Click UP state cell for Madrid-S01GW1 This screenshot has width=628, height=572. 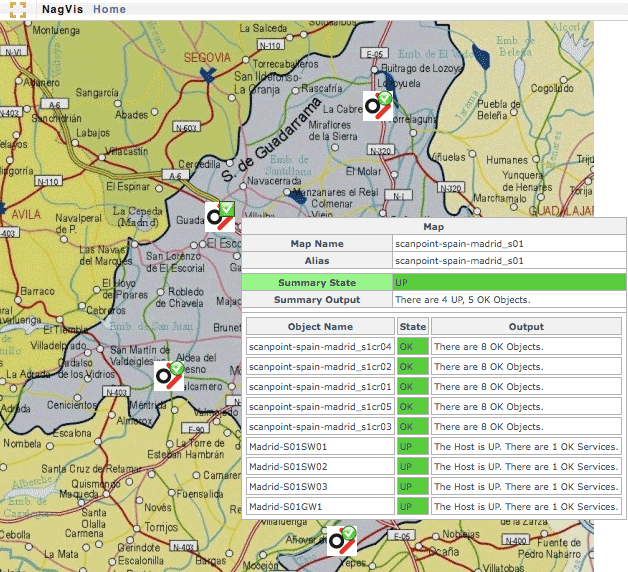click(413, 507)
